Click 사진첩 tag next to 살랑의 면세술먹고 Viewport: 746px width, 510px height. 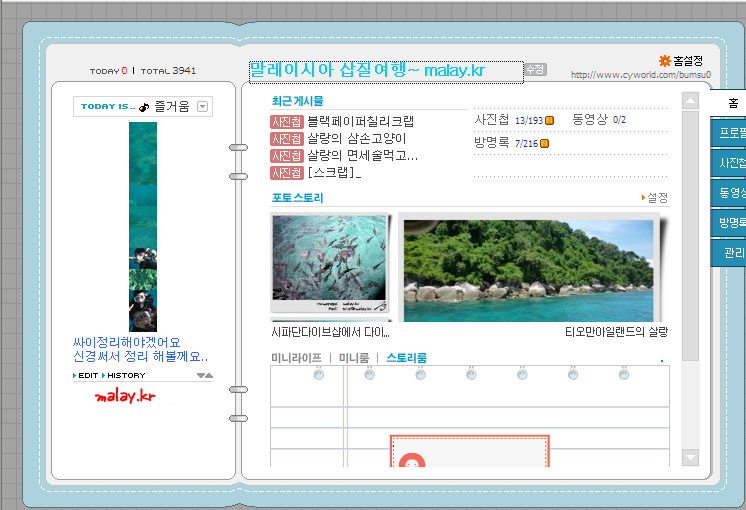coord(286,156)
